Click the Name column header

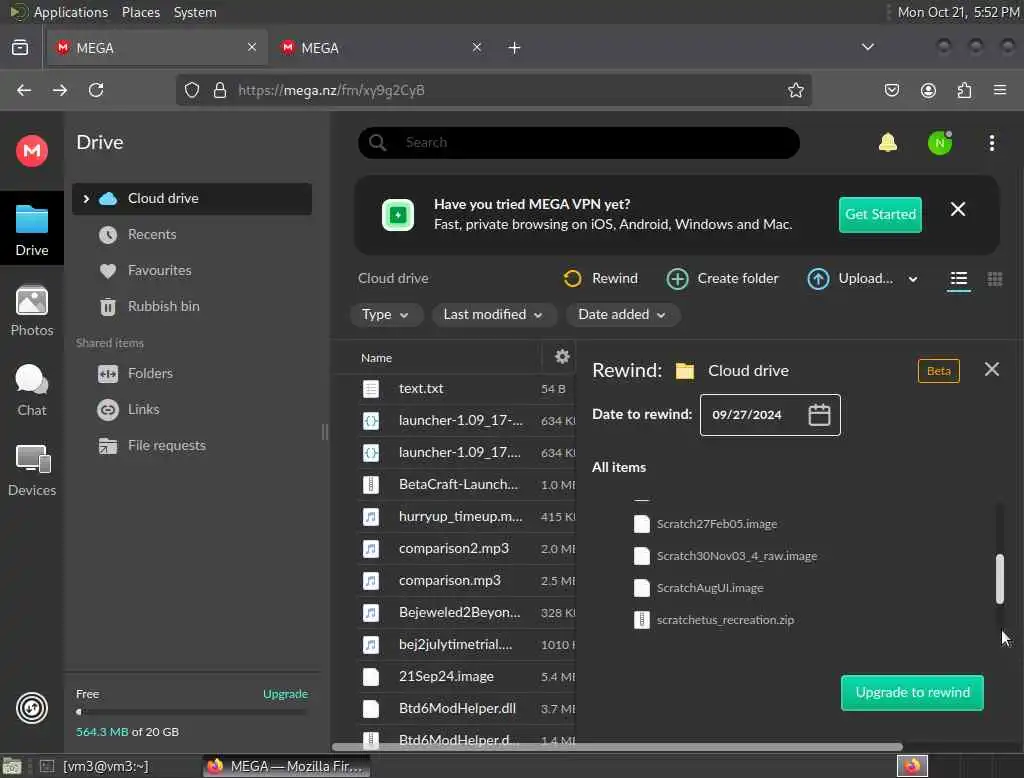[x=376, y=358]
